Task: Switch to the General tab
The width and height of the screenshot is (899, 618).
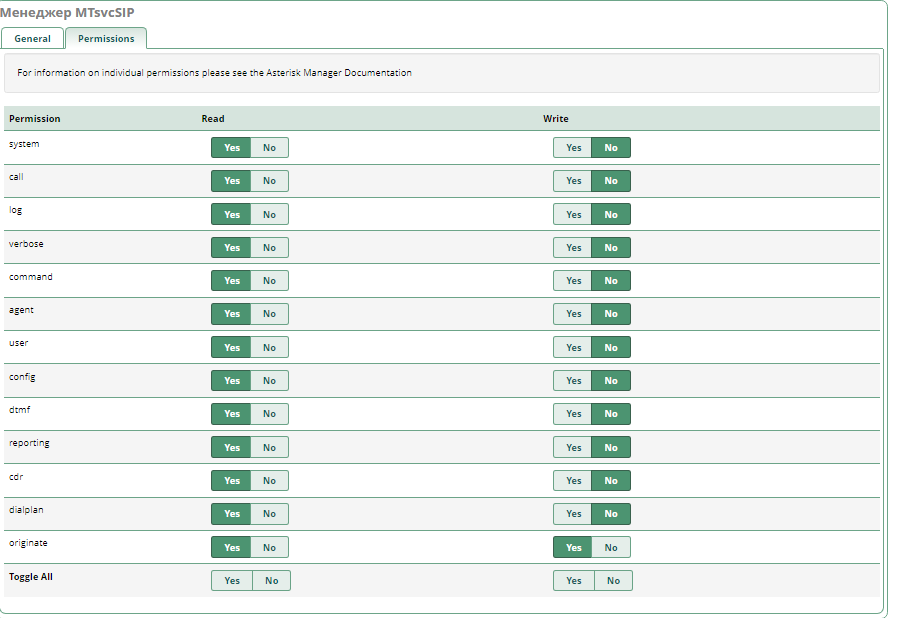Action: [32, 39]
